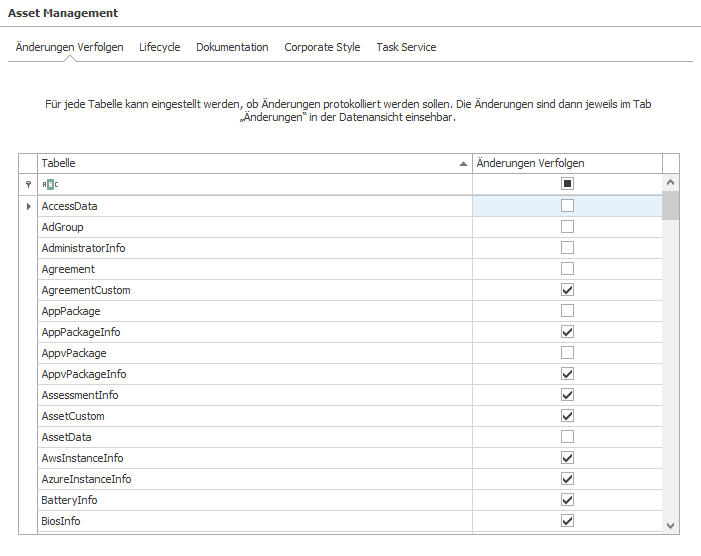Disable tracking for BiosInfo
701x556 pixels.
click(567, 521)
